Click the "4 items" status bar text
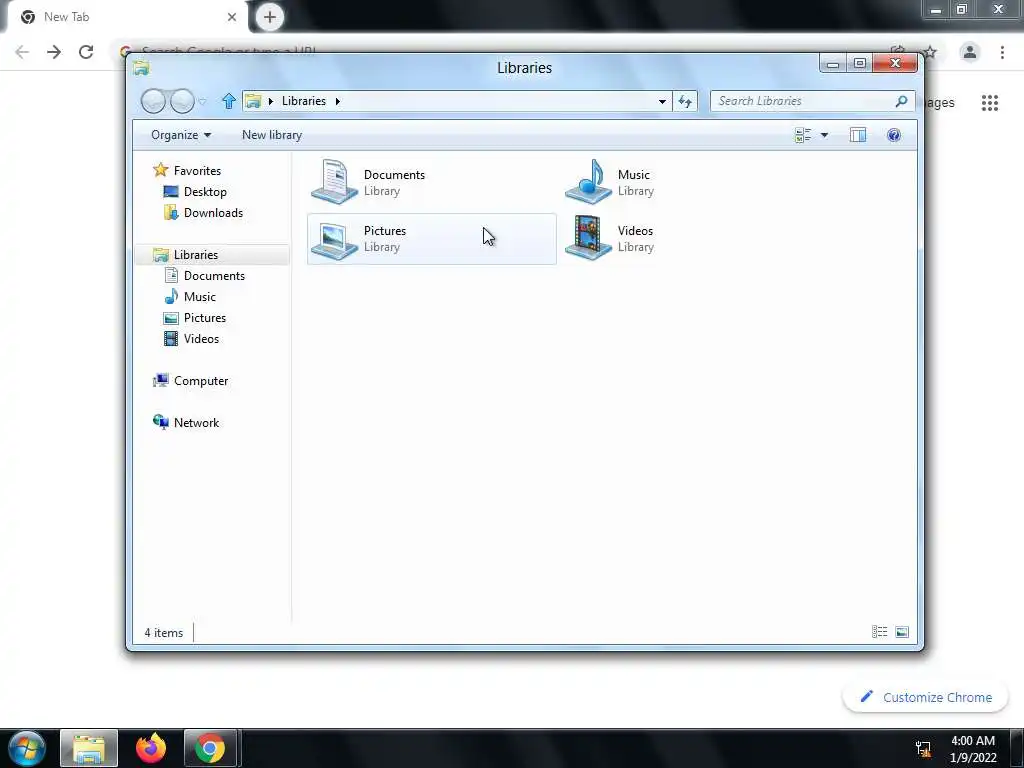The height and width of the screenshot is (768, 1024). coord(163,633)
